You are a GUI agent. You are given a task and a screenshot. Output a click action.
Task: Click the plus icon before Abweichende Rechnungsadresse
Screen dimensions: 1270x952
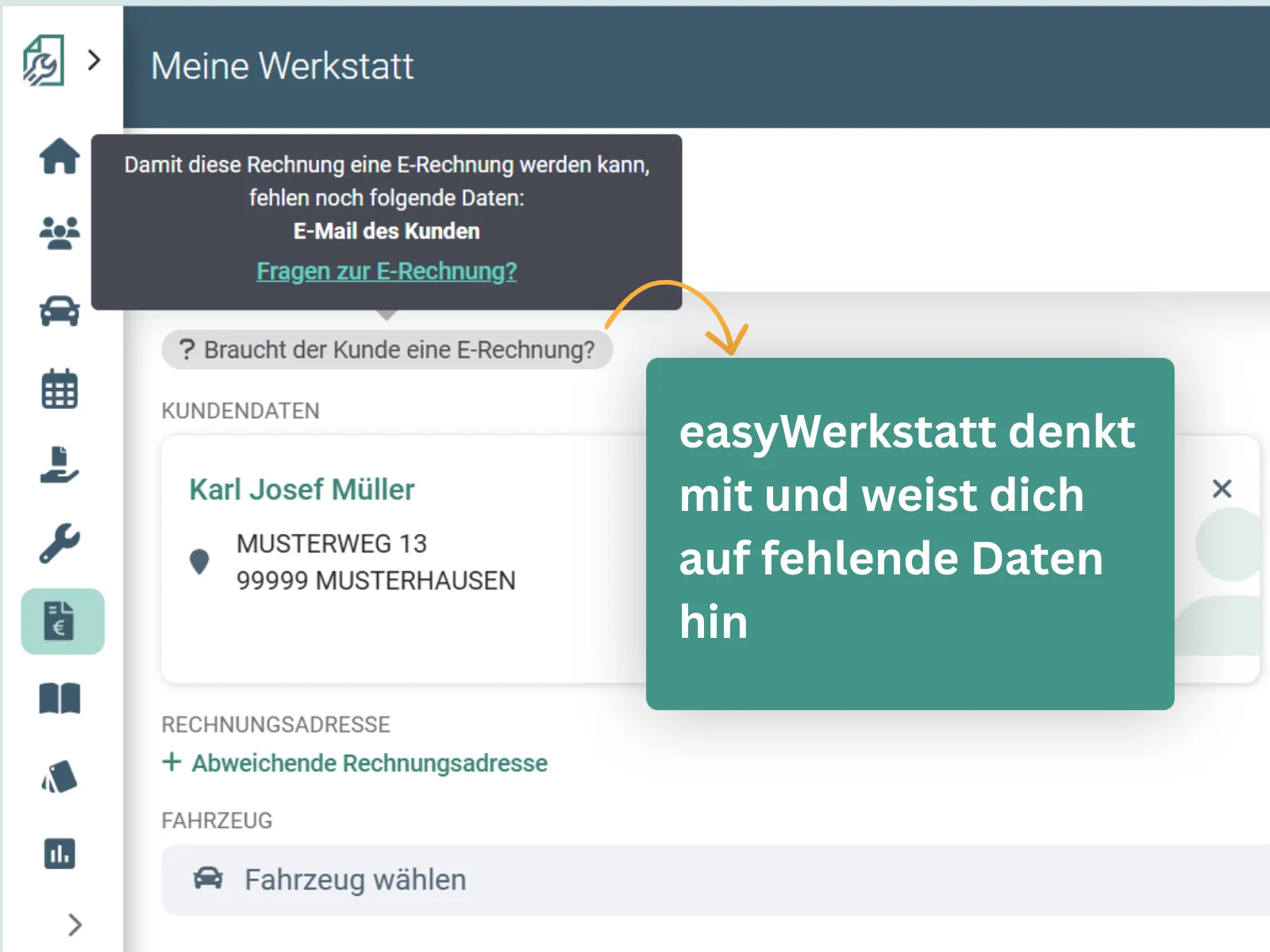pos(171,762)
